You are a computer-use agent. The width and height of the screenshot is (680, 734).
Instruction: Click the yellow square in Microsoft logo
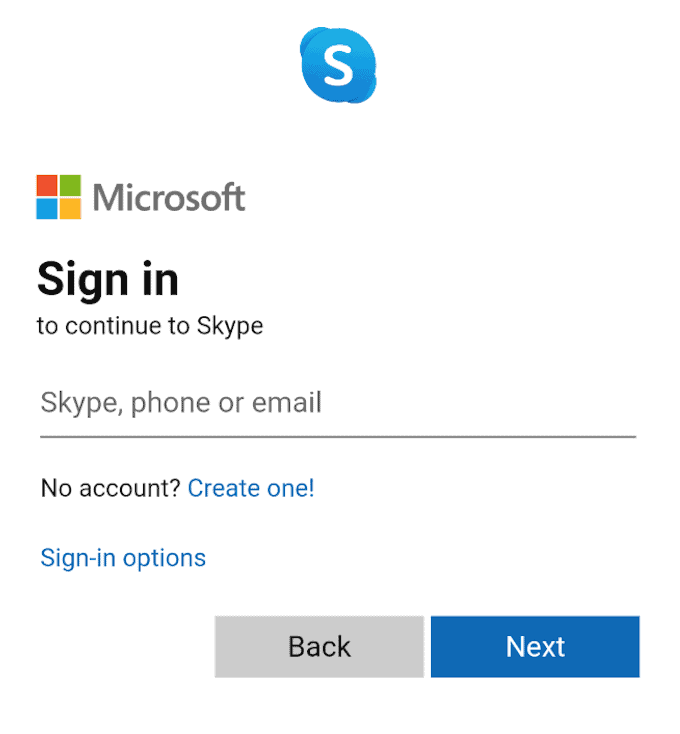pos(70,208)
